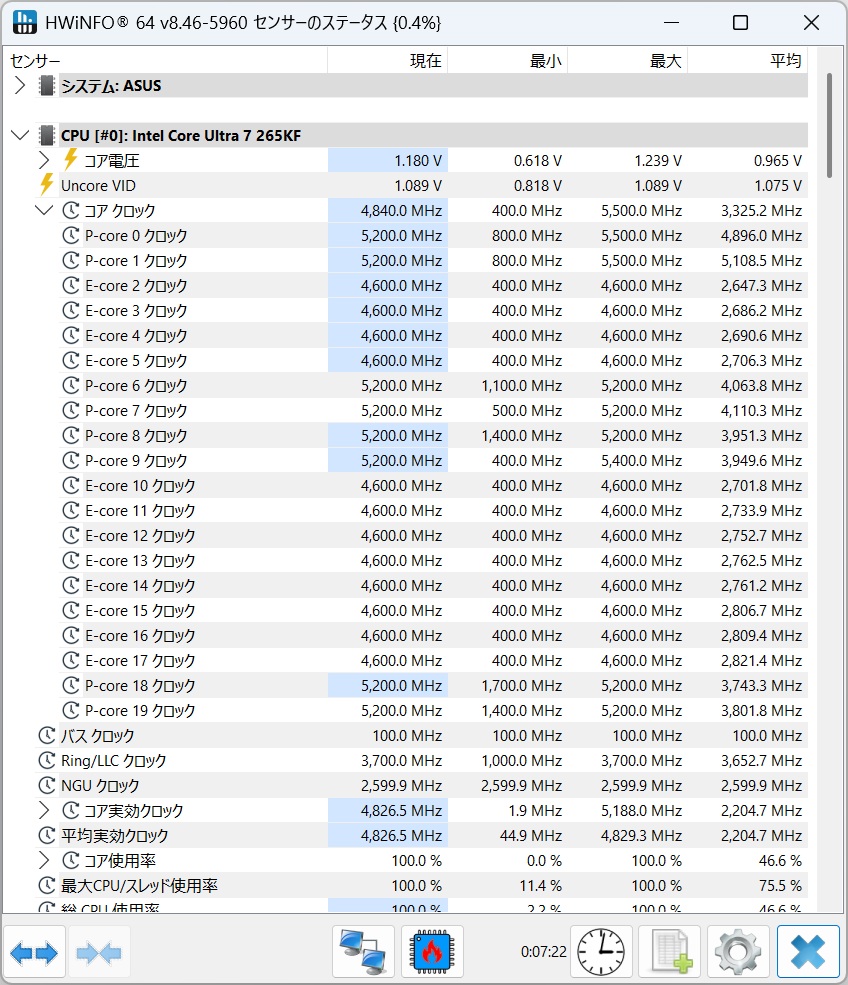Start logging with the document plus icon
Viewport: 848px width, 985px height.
[x=670, y=953]
